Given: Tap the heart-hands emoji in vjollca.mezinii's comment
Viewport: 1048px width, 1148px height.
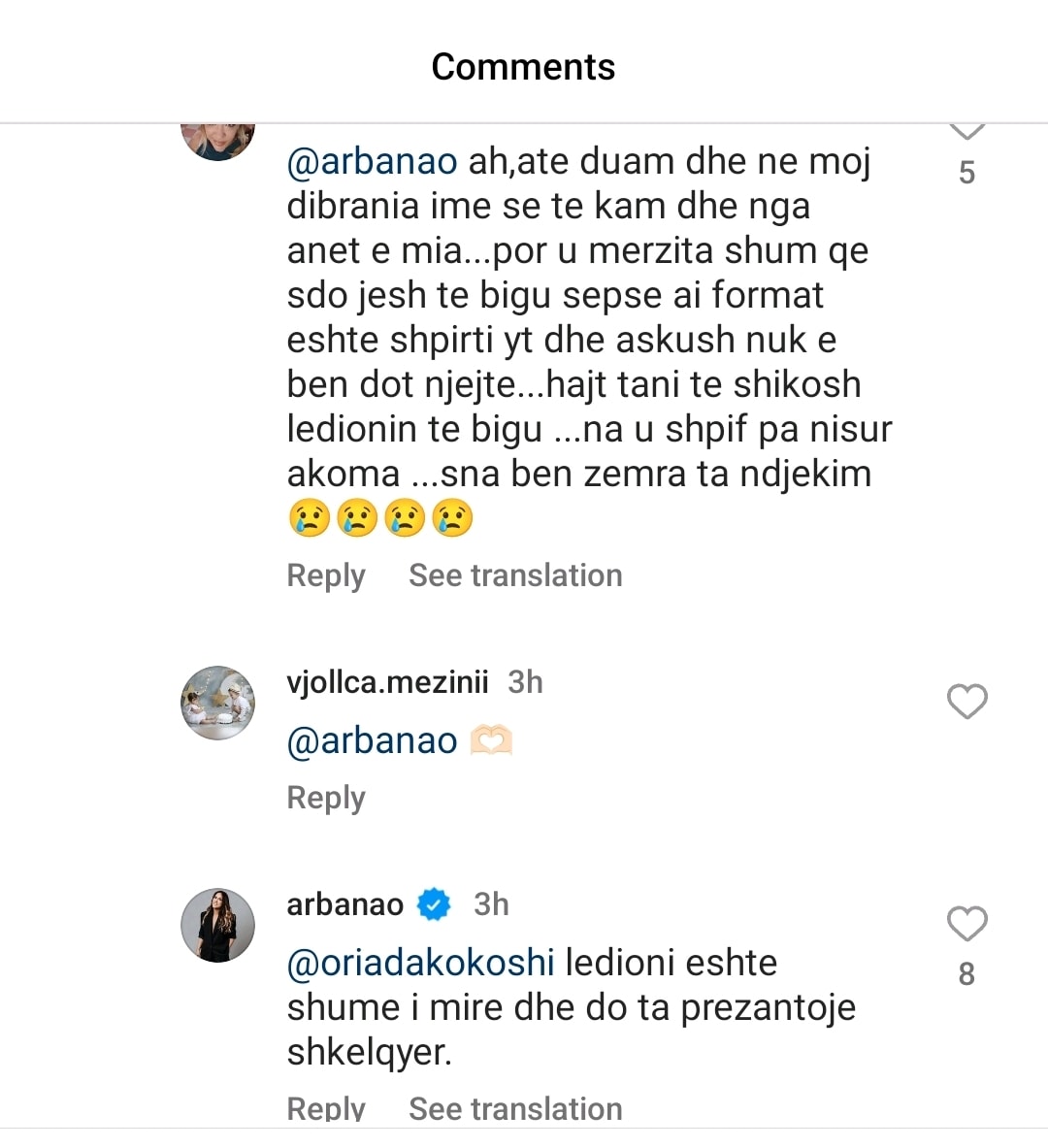Looking at the screenshot, I should click(491, 741).
